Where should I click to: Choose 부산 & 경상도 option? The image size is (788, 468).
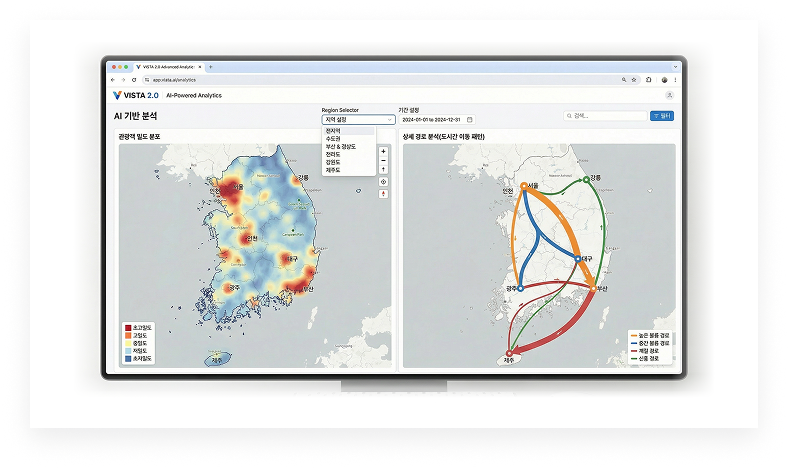coord(340,147)
